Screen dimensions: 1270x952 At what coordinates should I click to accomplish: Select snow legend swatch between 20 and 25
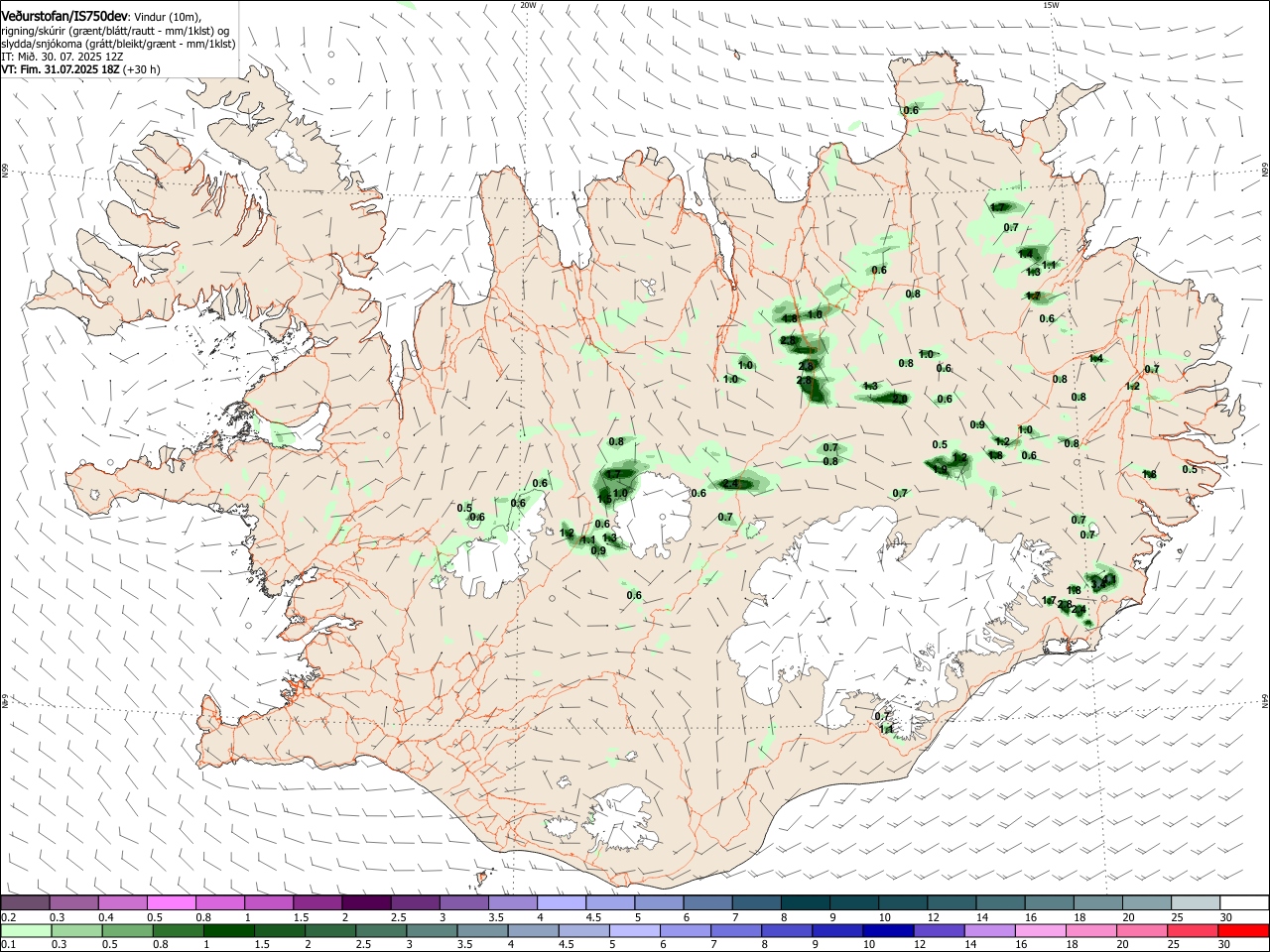point(1147,903)
